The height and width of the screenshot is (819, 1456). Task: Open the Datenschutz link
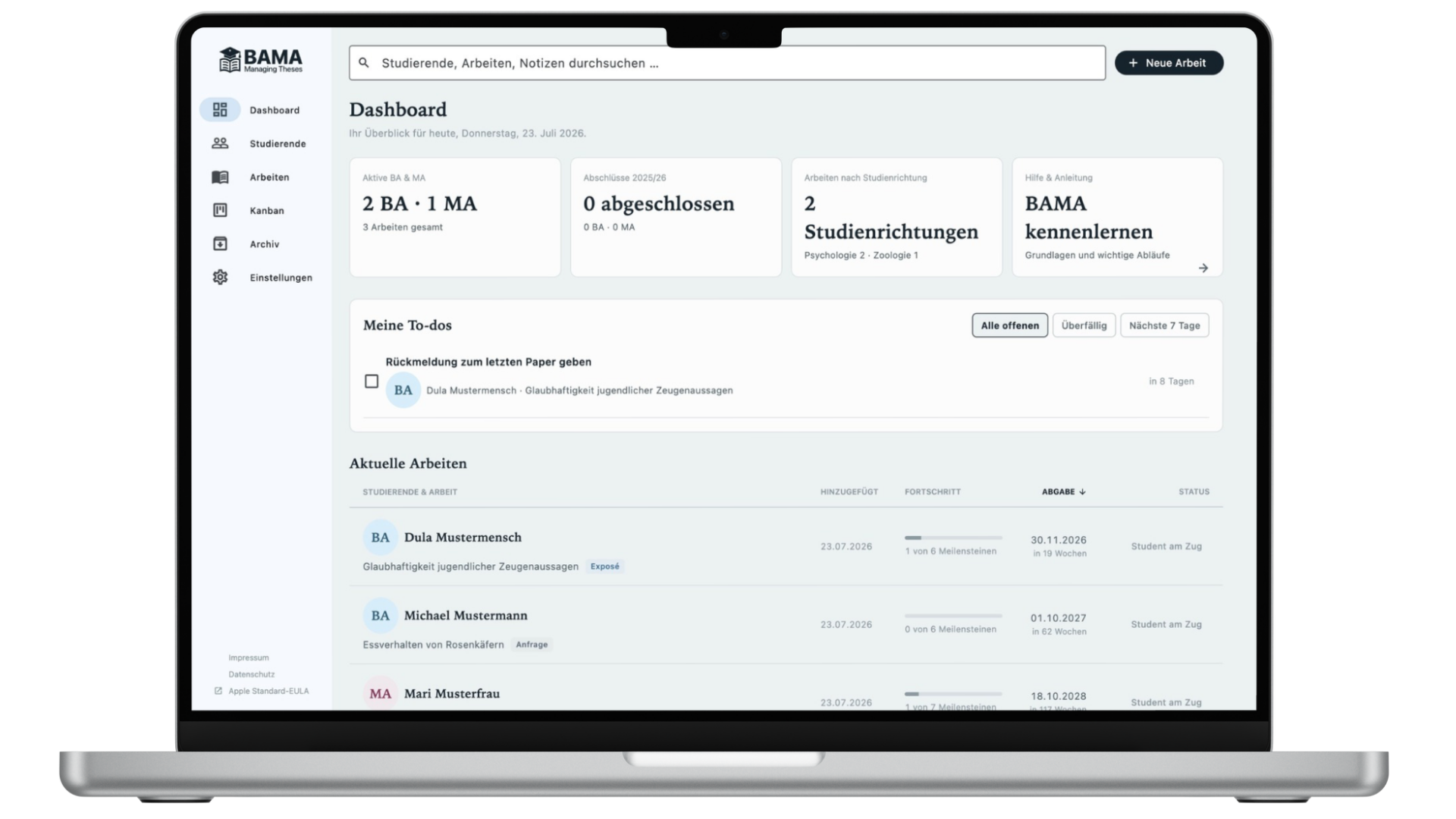tap(252, 674)
